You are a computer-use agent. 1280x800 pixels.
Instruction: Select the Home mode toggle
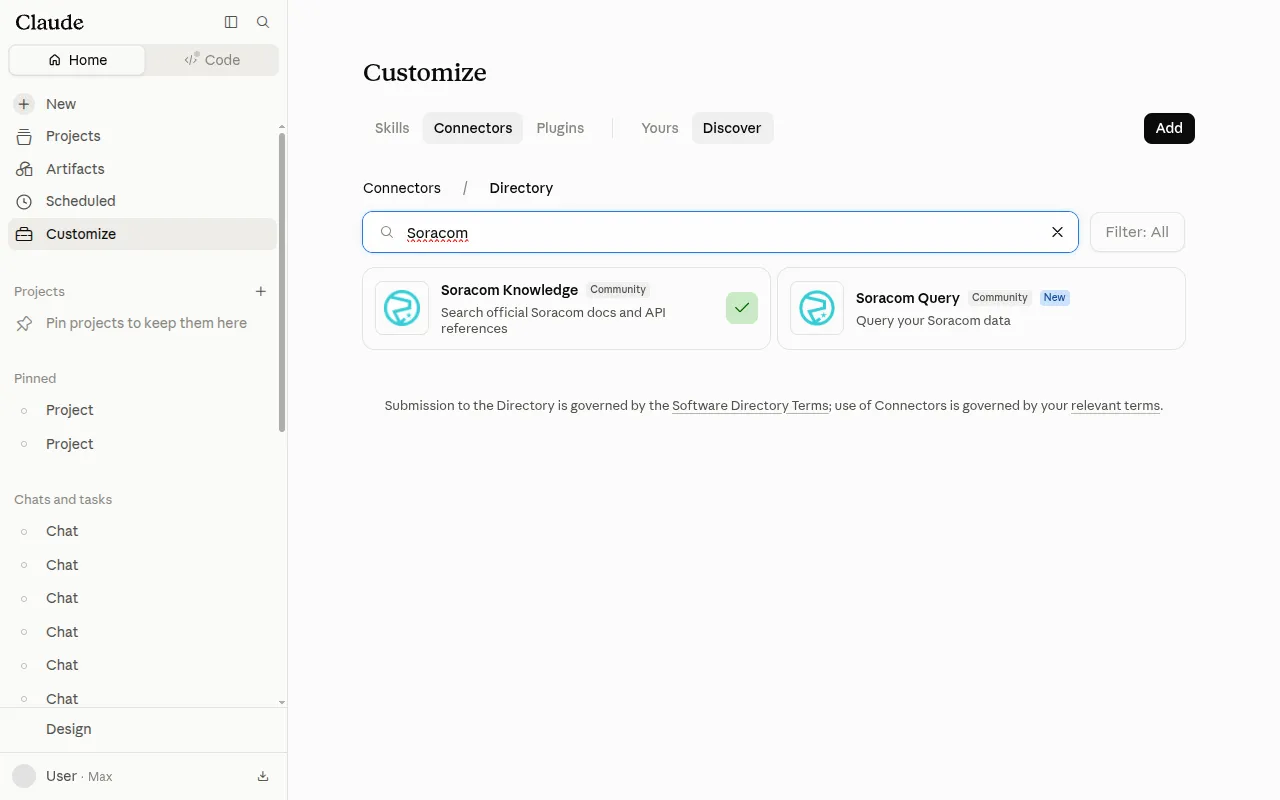[x=78, y=60]
